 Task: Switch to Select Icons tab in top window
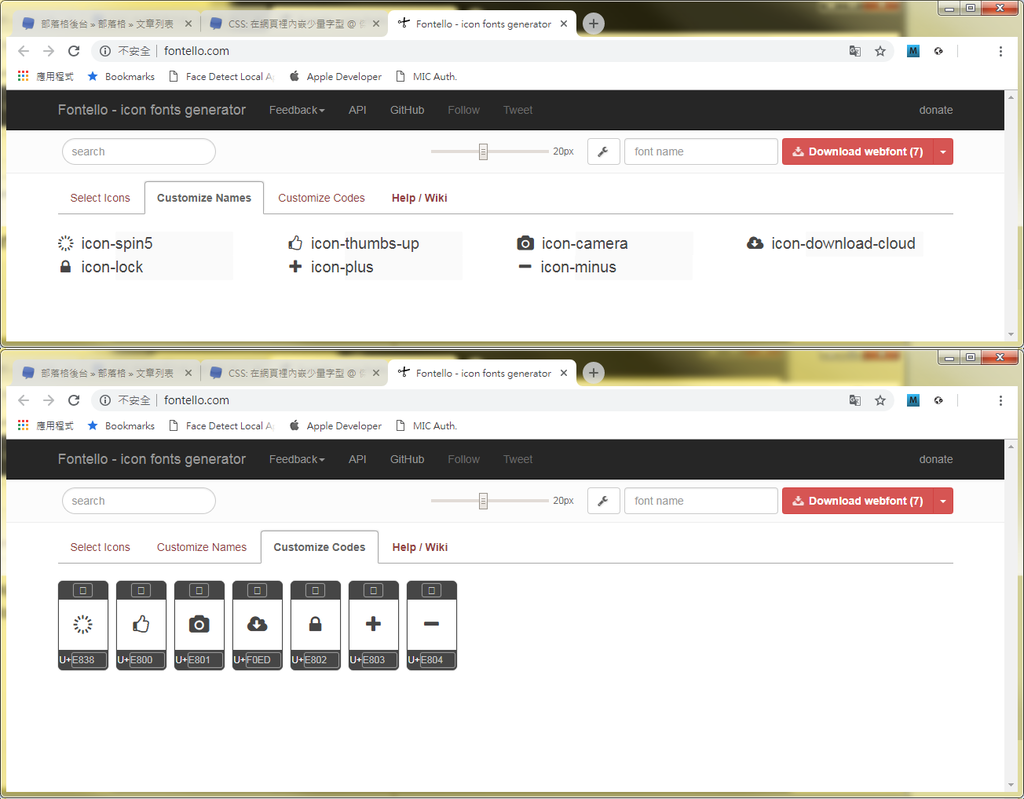(100, 198)
